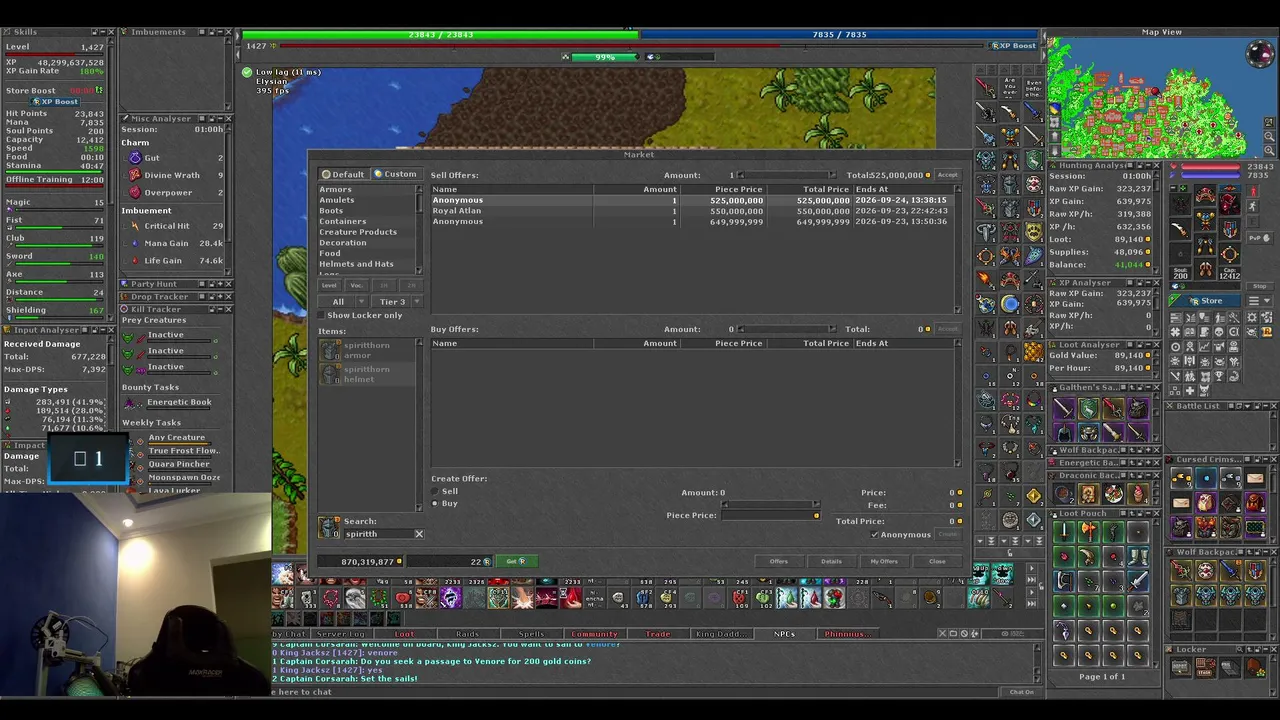
Task: Adjust the Sell Offers amount slider
Action: point(786,175)
